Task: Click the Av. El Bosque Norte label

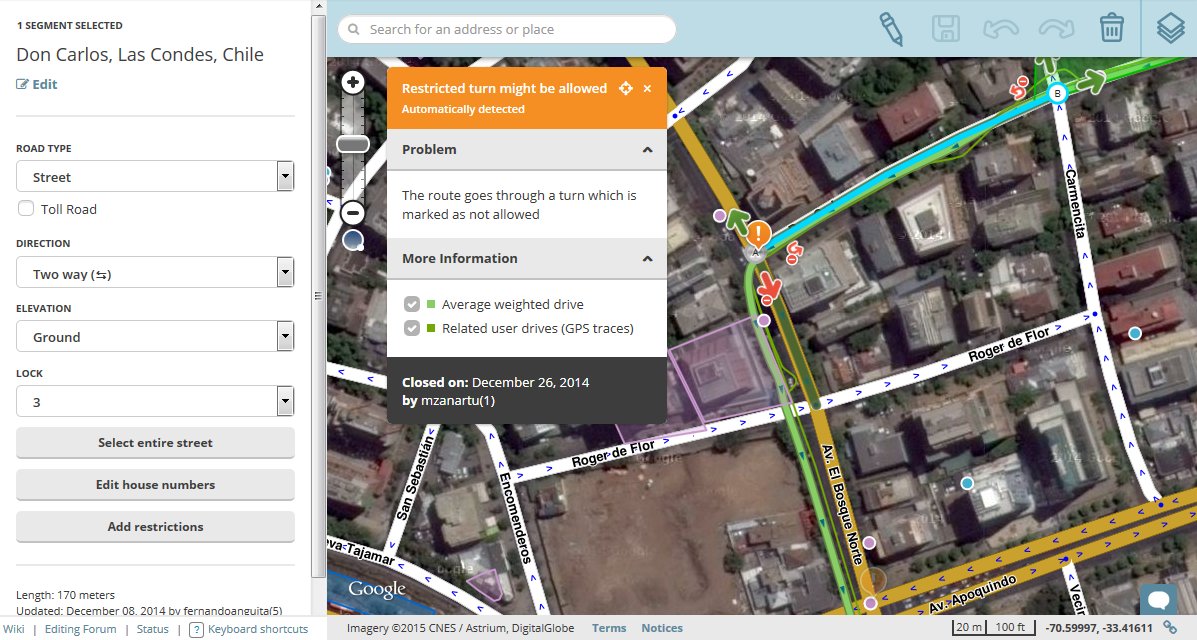Action: 842,504
